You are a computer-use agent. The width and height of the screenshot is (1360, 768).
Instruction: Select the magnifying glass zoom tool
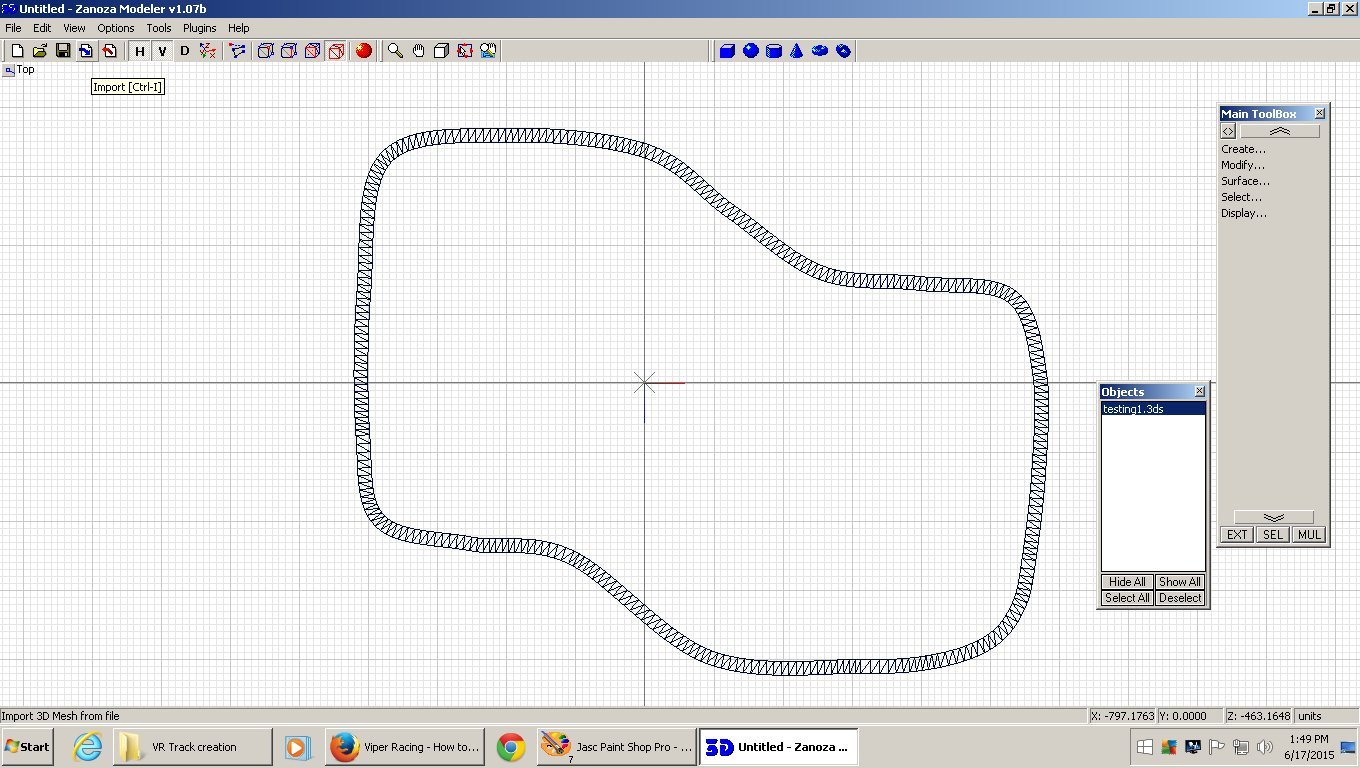point(395,51)
